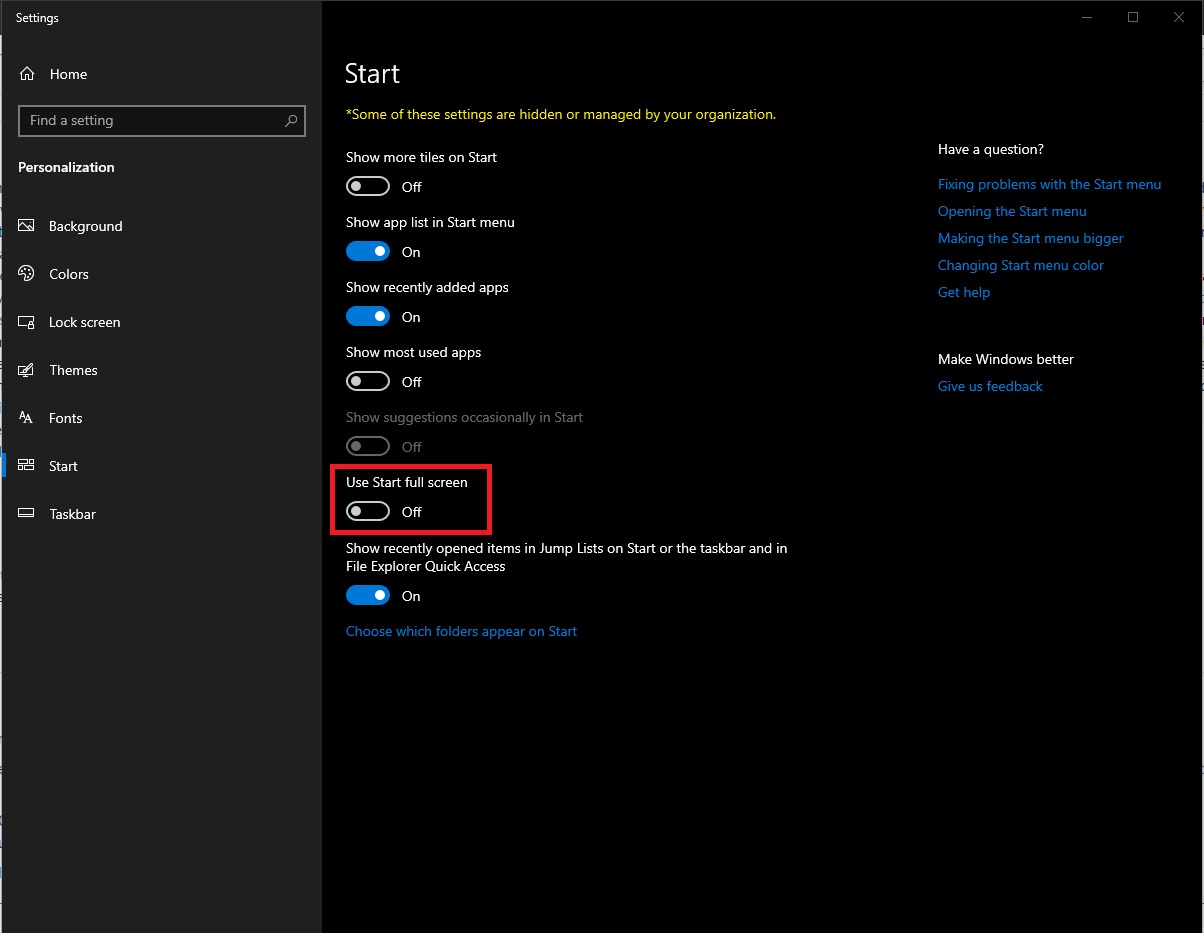Screen dimensions: 1204x933
Task: Maximize the Settings window
Action: (1132, 17)
